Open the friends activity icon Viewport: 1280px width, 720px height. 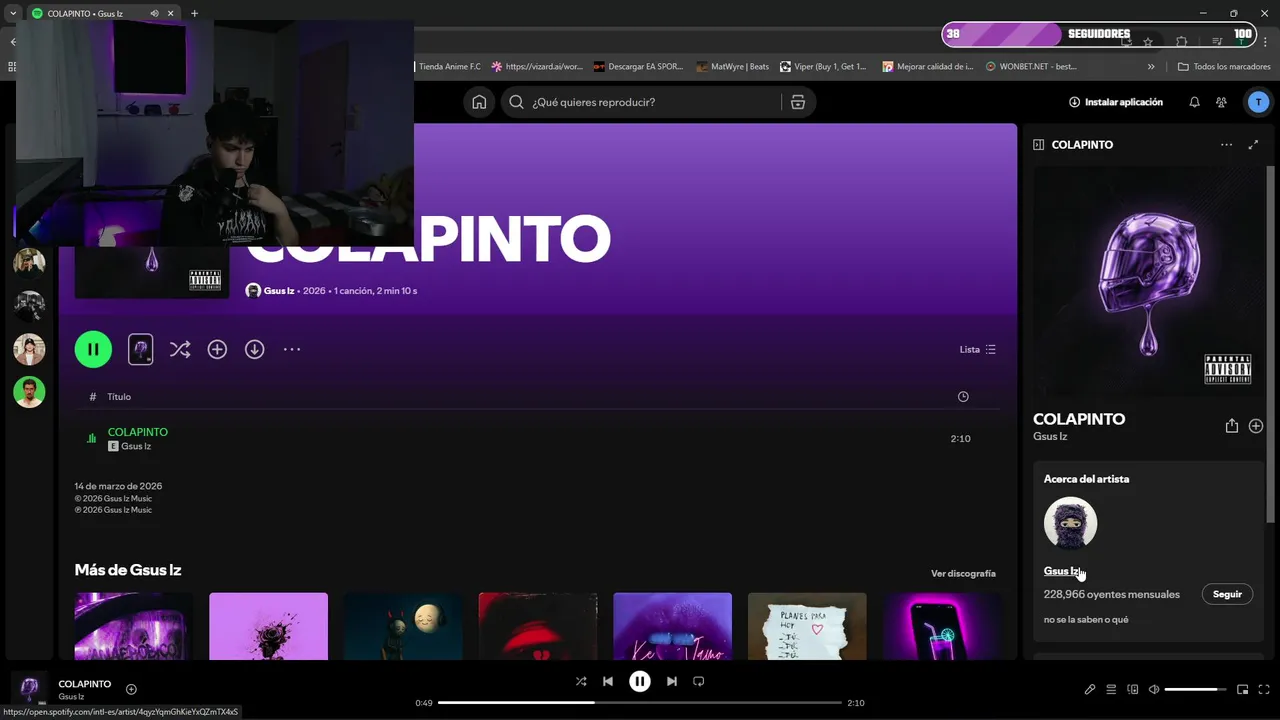click(1221, 102)
